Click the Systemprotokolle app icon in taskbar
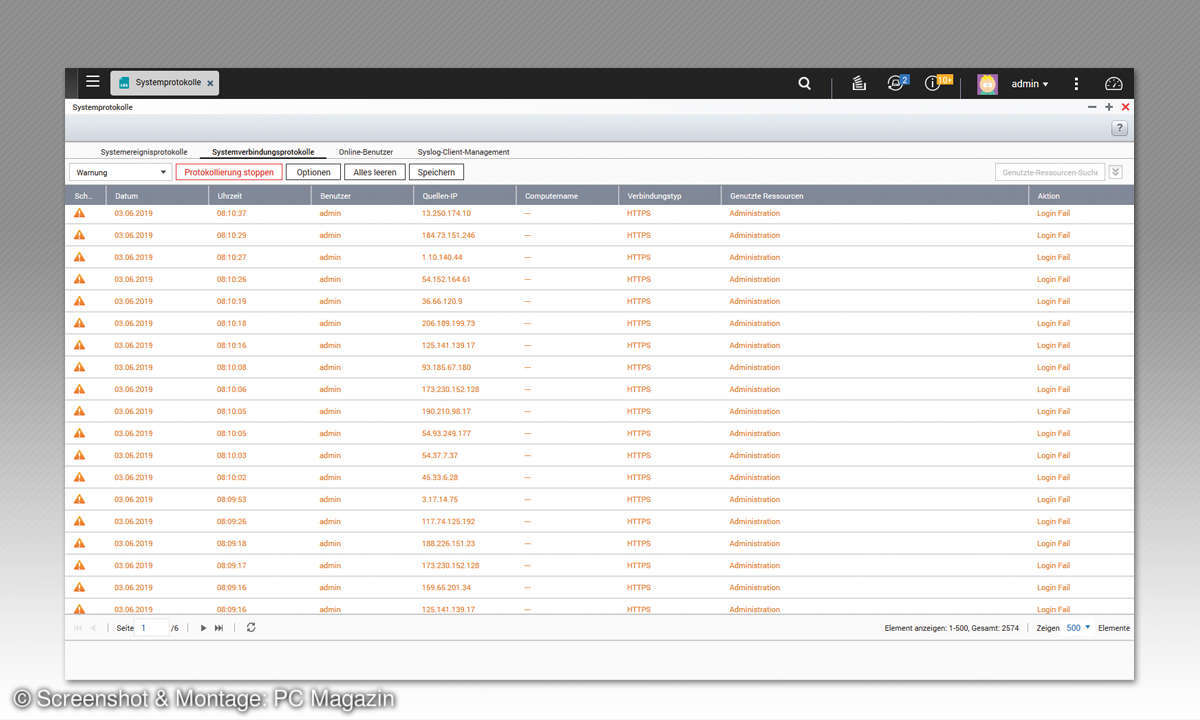Image resolution: width=1200 pixels, height=720 pixels. [x=125, y=83]
